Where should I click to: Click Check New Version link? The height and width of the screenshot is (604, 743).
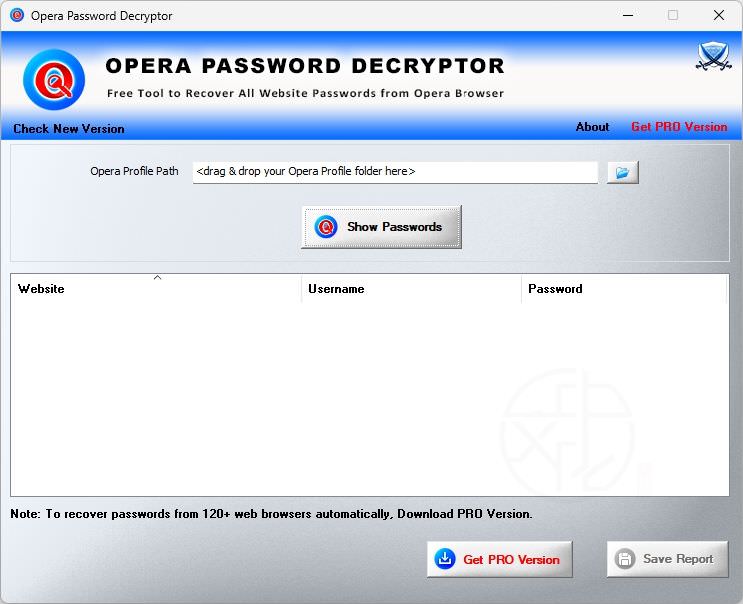click(69, 129)
